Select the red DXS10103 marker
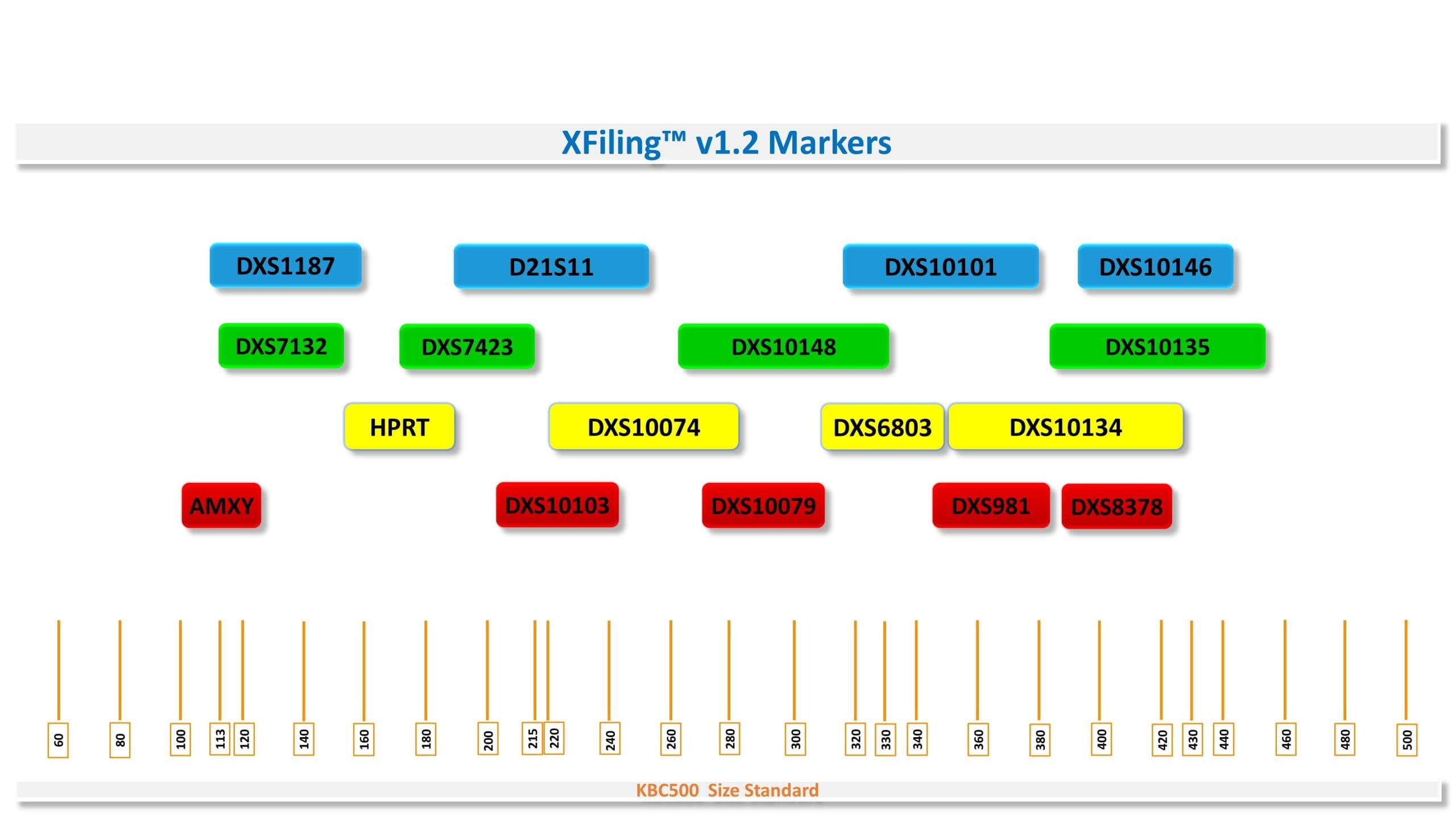This screenshot has height=819, width=1456. [x=557, y=505]
